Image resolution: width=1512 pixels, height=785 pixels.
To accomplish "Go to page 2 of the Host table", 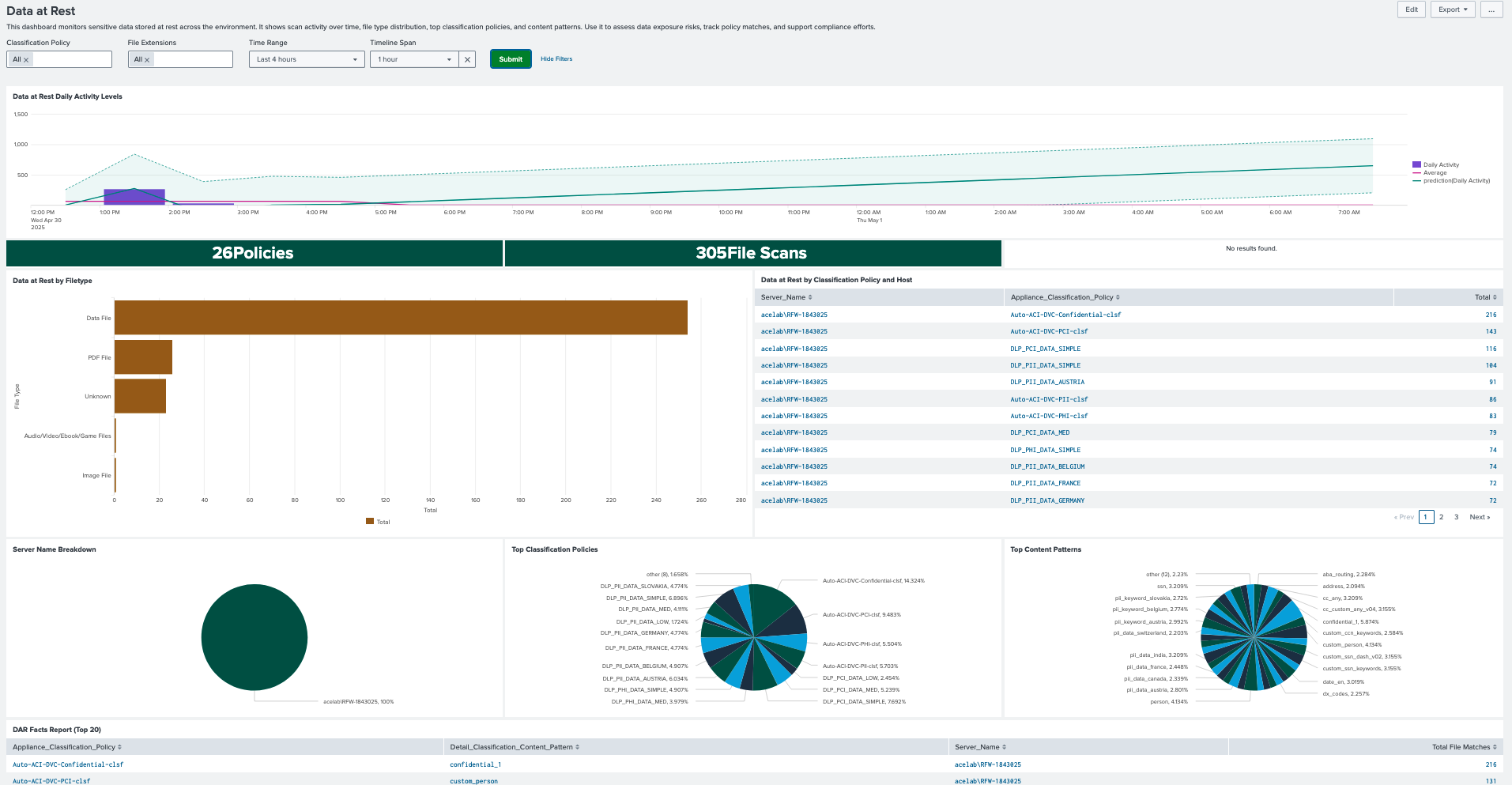I will (1441, 517).
